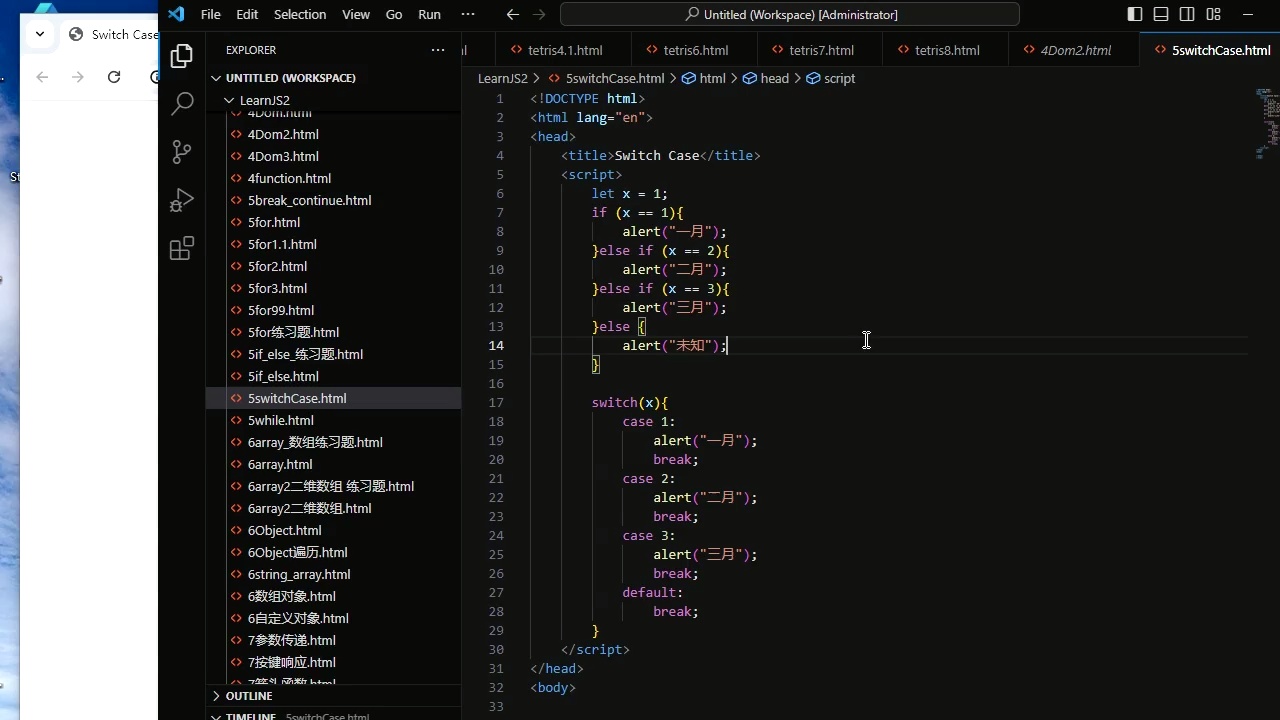Open the Extensions view
Screen dimensions: 1280x720
point(181,247)
